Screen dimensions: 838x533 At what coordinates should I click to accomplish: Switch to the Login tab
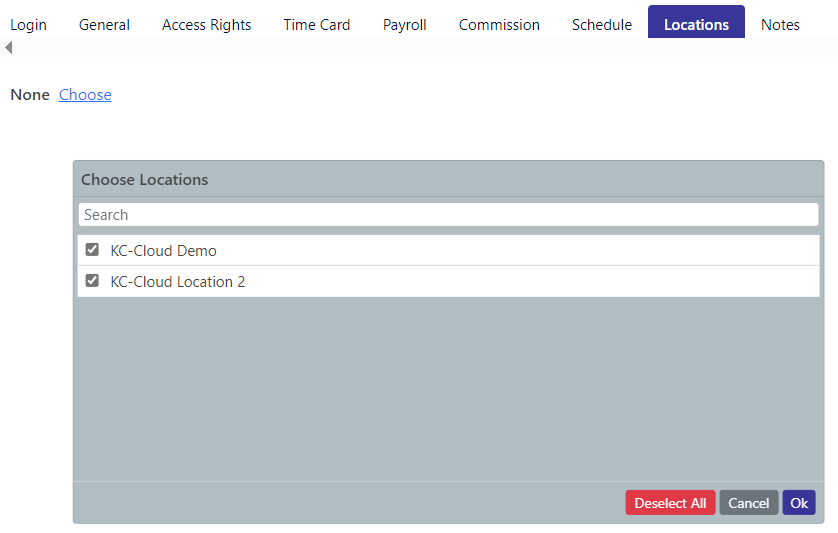tap(28, 25)
